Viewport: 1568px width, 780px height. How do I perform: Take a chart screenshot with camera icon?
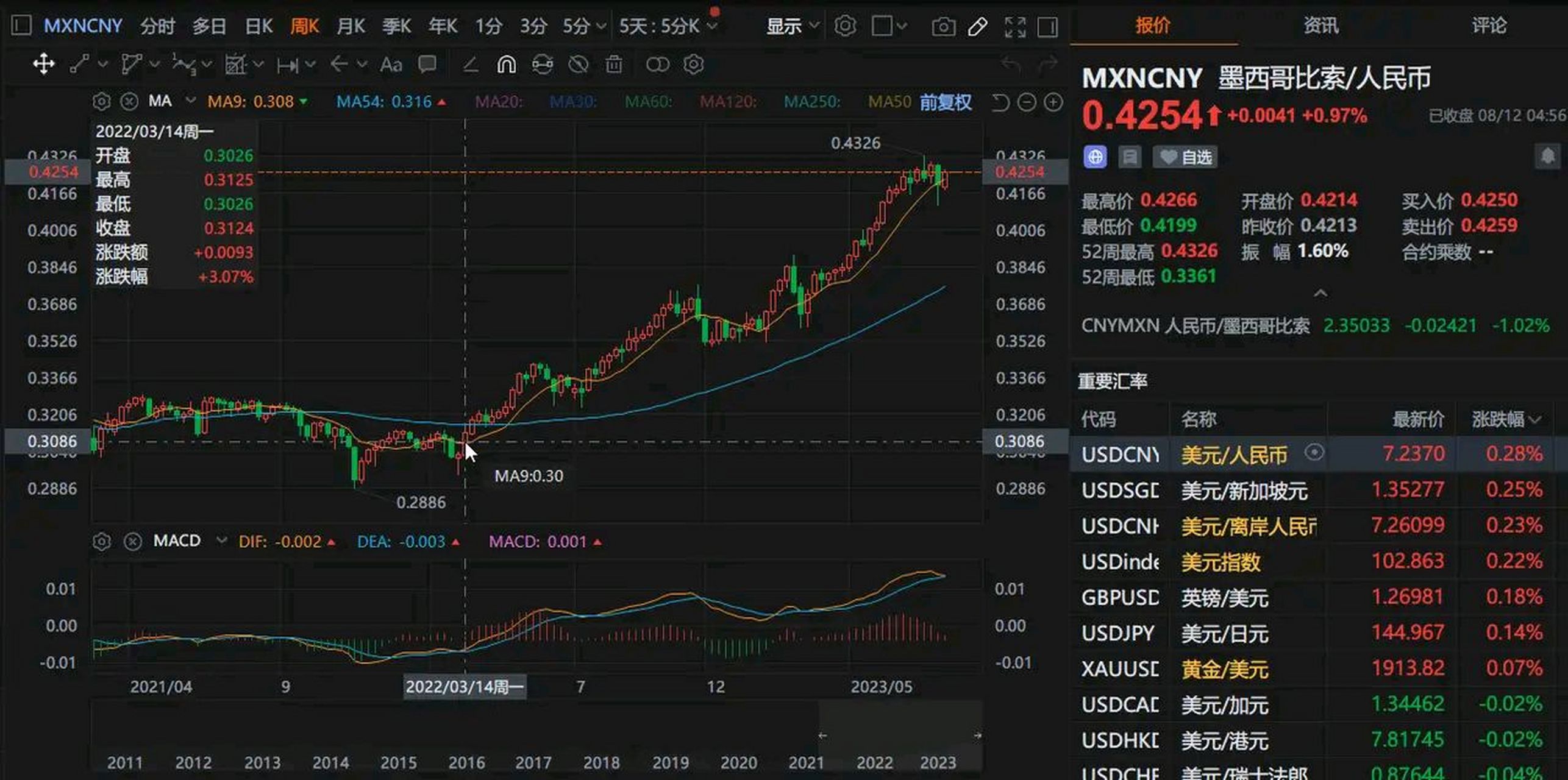[943, 26]
